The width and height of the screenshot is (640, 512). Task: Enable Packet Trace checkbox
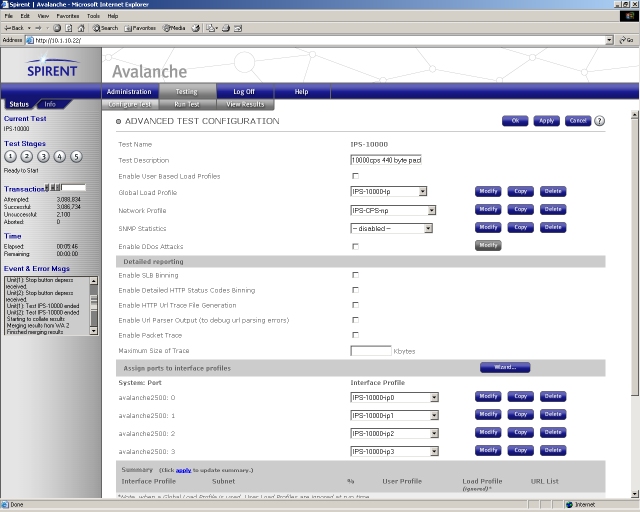356,335
